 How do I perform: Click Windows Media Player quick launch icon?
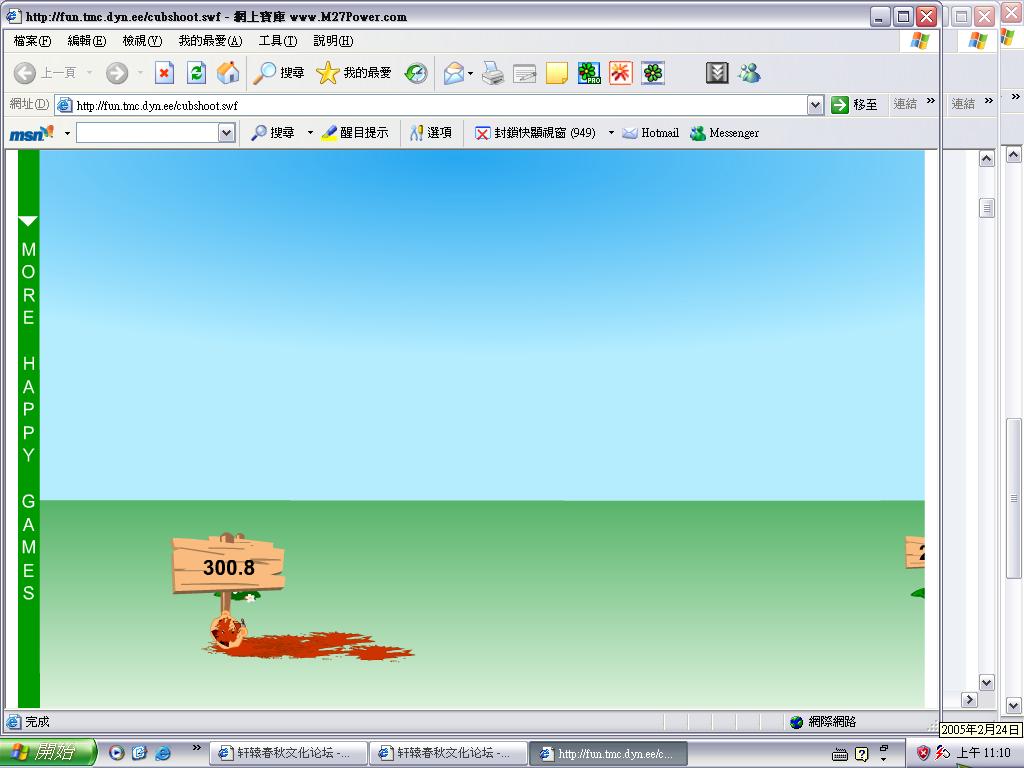click(x=116, y=753)
